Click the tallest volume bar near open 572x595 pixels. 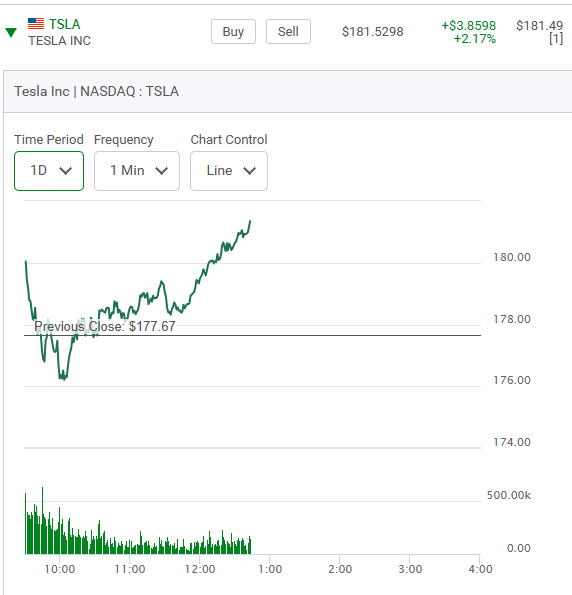point(43,521)
